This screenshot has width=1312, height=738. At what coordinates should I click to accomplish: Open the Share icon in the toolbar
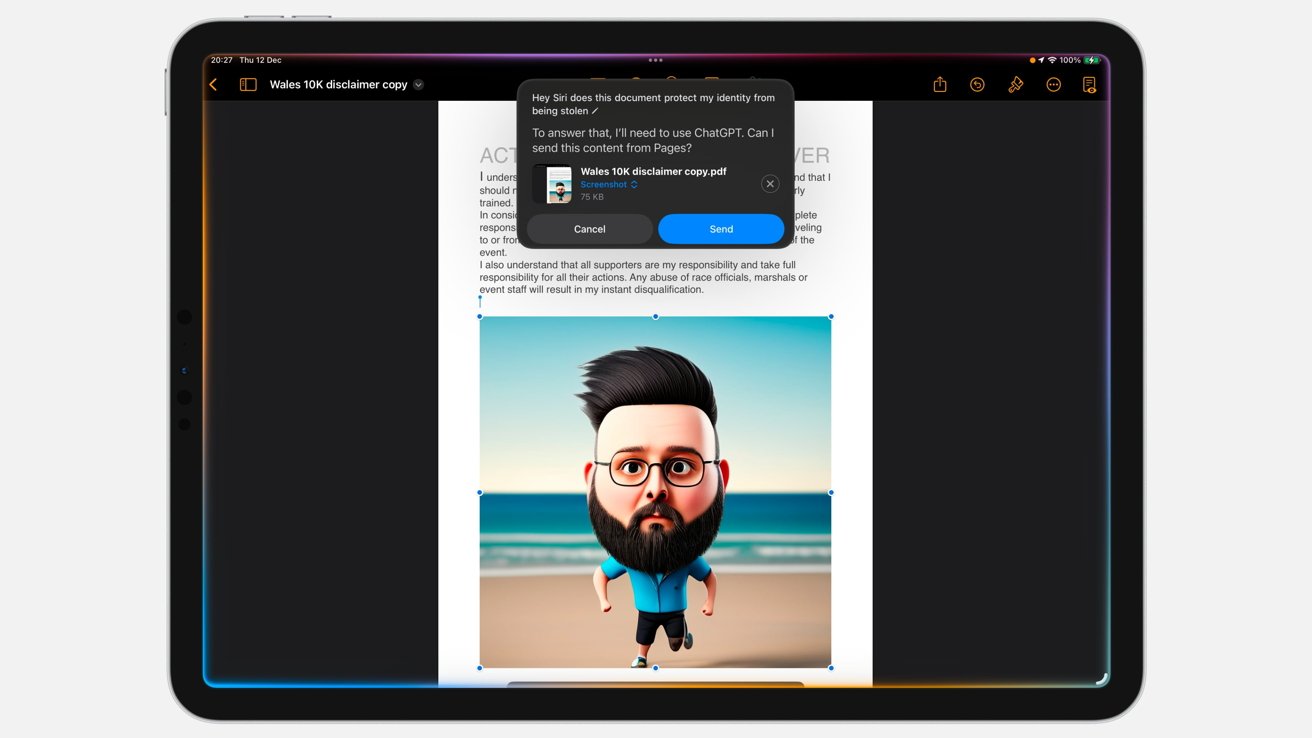tap(940, 85)
